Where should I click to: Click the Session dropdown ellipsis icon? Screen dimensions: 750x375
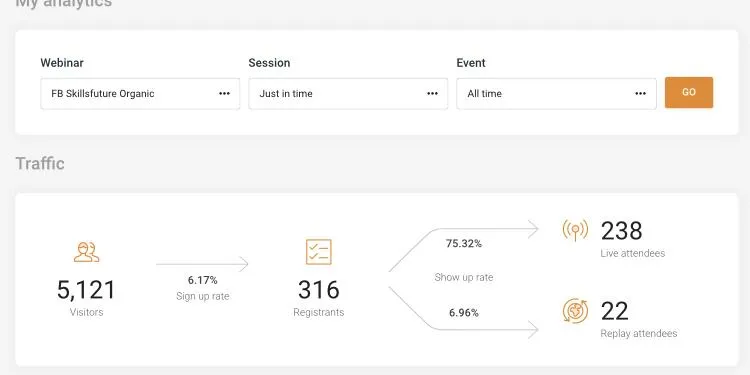(x=432, y=94)
